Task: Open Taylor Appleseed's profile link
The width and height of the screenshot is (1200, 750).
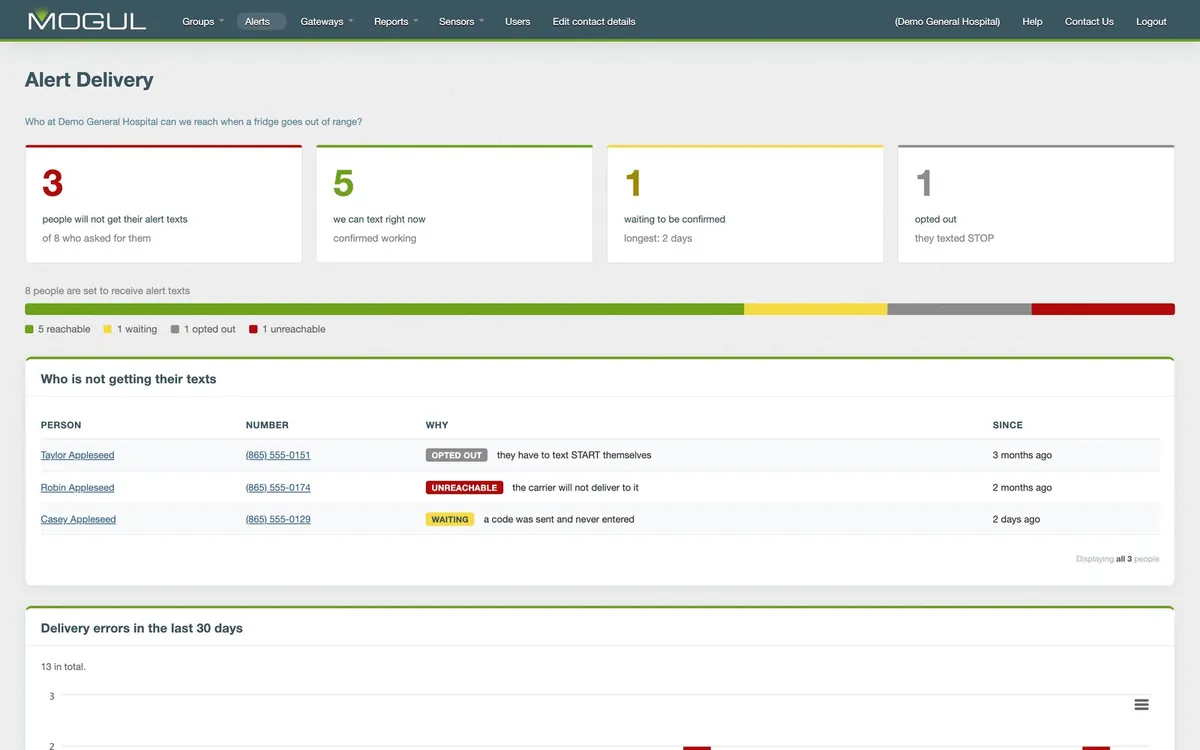Action: [77, 455]
